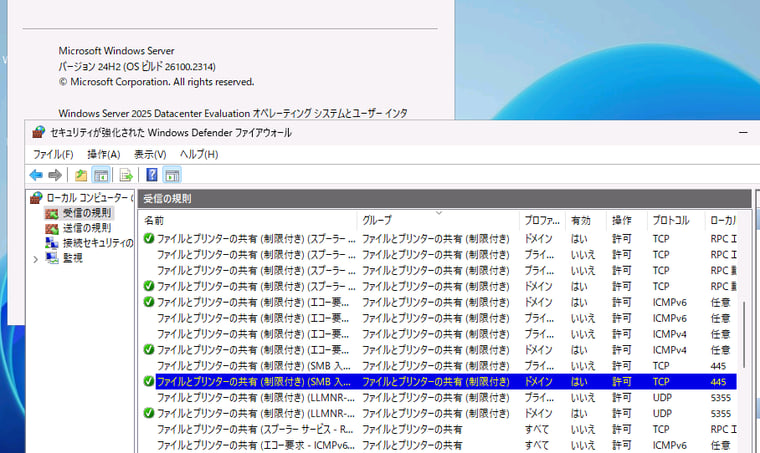Toggle the show/hide console tree icon
760x453 pixels.
click(x=101, y=175)
